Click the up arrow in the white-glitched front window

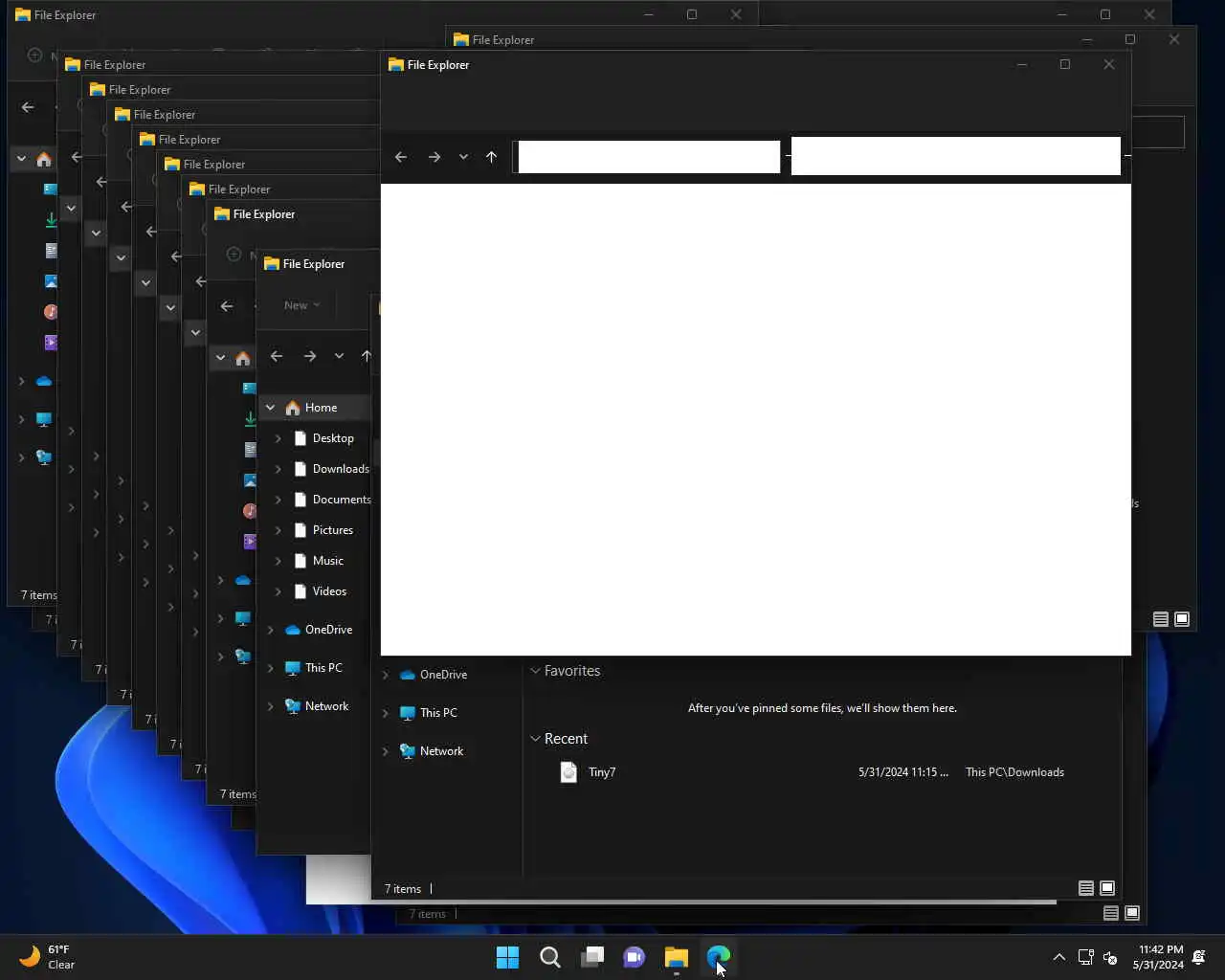point(491,157)
